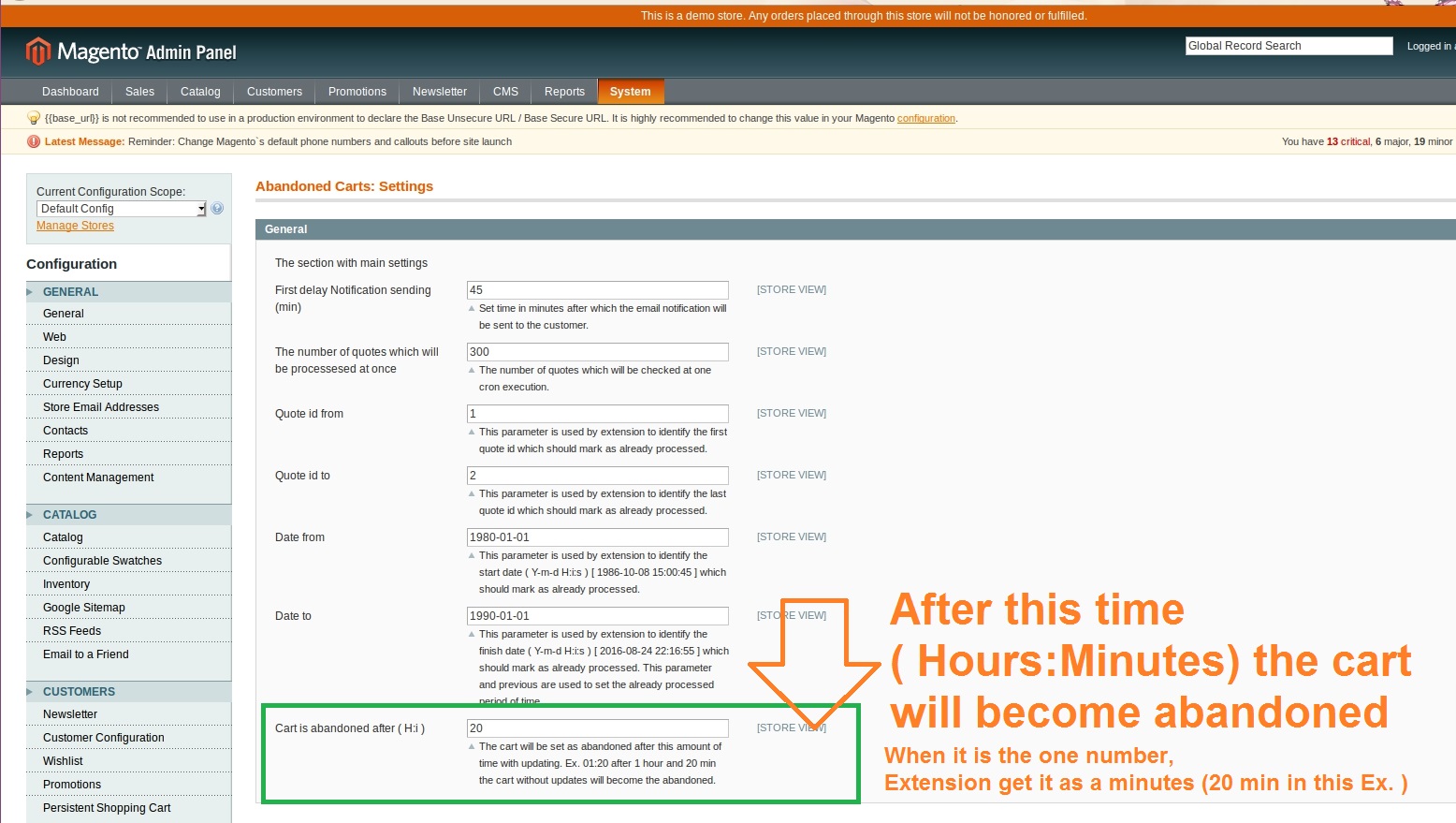Open Google Sitemap configuration
The image size is (1456, 823).
click(84, 608)
